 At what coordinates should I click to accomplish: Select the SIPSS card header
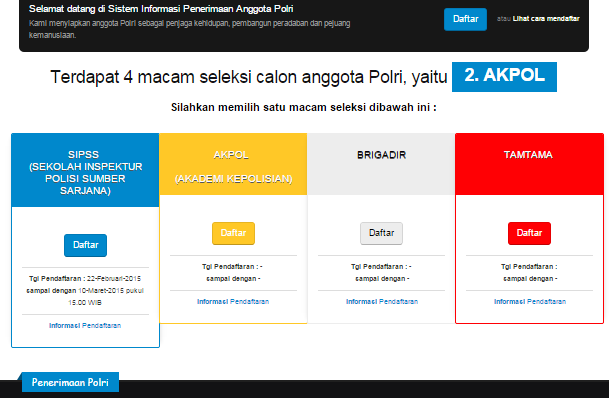[85, 170]
